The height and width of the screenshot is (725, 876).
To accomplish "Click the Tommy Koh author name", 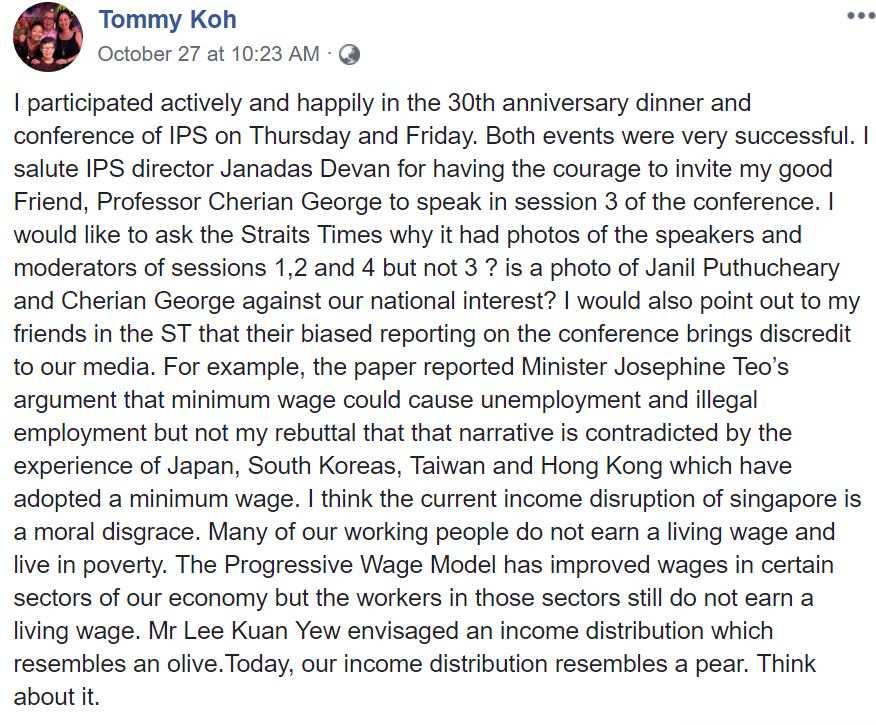I will click(x=168, y=19).
